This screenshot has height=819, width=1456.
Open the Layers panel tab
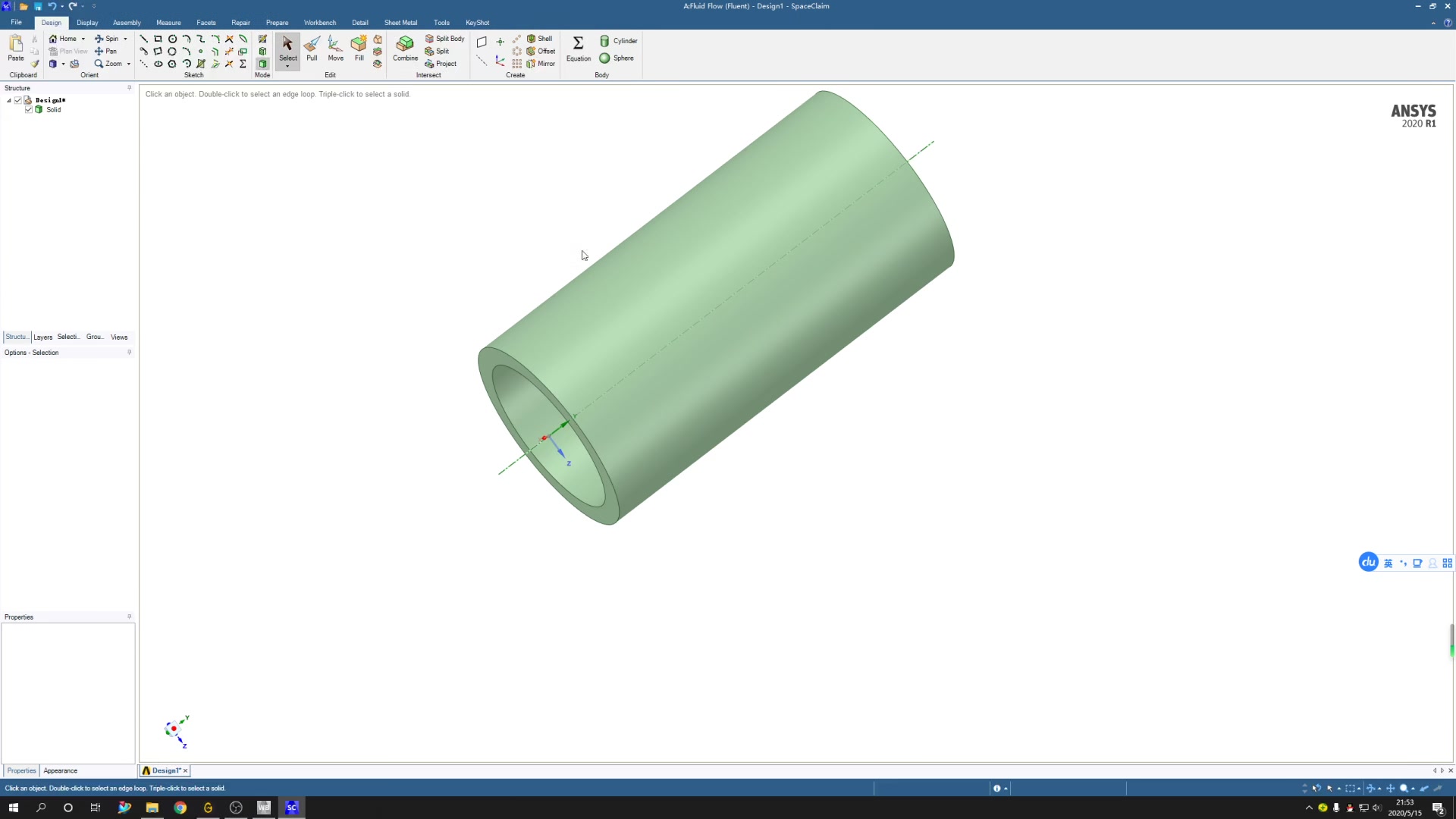[43, 337]
